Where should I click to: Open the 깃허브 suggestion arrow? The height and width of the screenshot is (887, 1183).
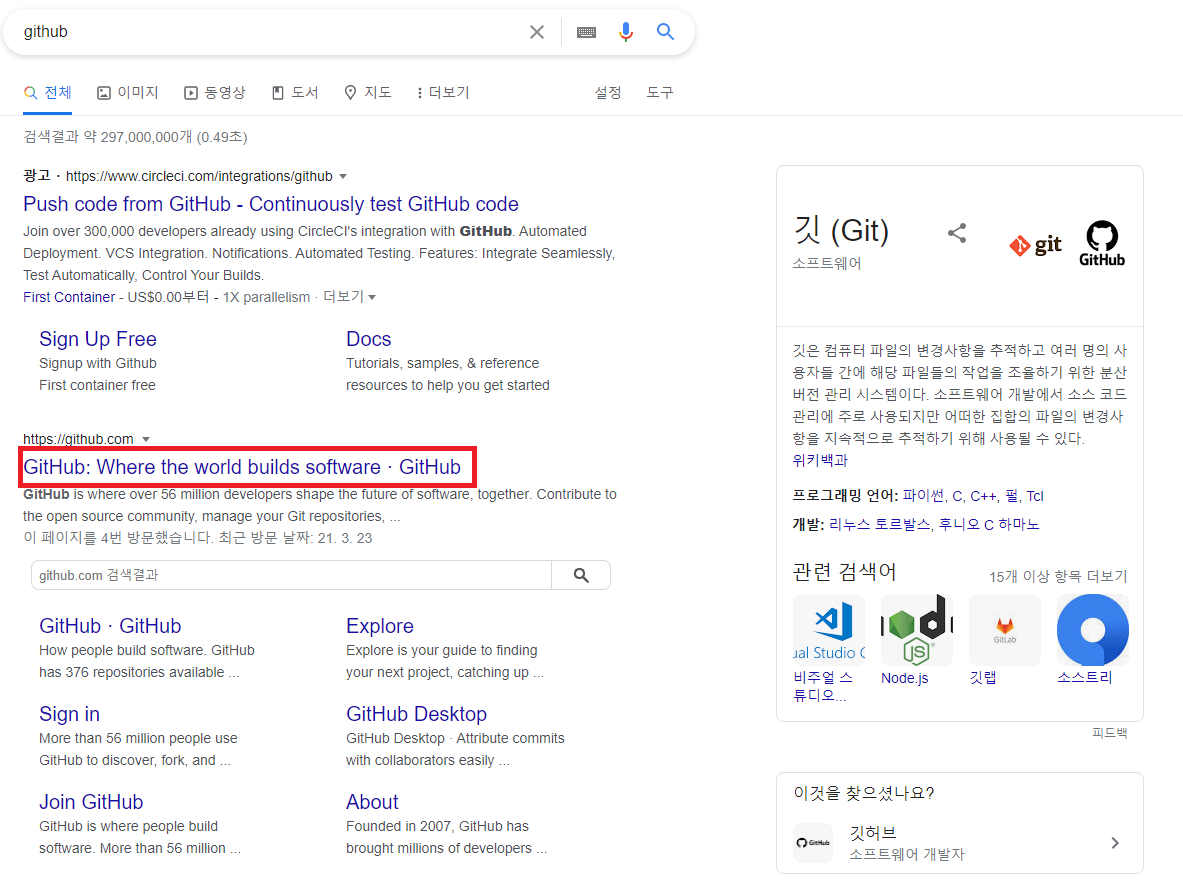[x=1115, y=843]
